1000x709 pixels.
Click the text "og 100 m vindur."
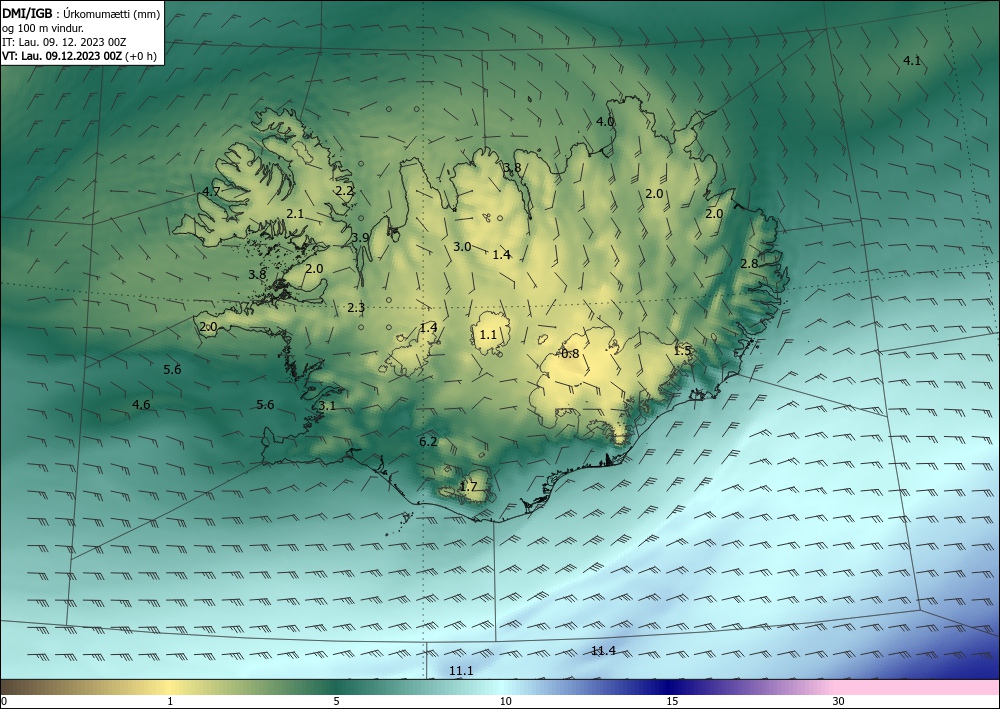click(43, 29)
